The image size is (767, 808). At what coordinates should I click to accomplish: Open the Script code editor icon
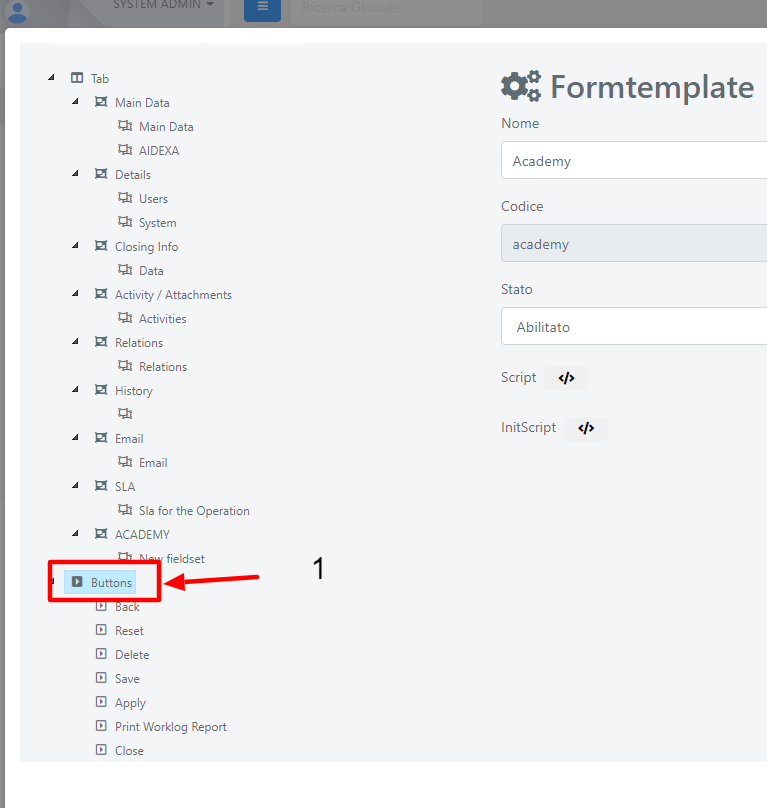tap(566, 378)
